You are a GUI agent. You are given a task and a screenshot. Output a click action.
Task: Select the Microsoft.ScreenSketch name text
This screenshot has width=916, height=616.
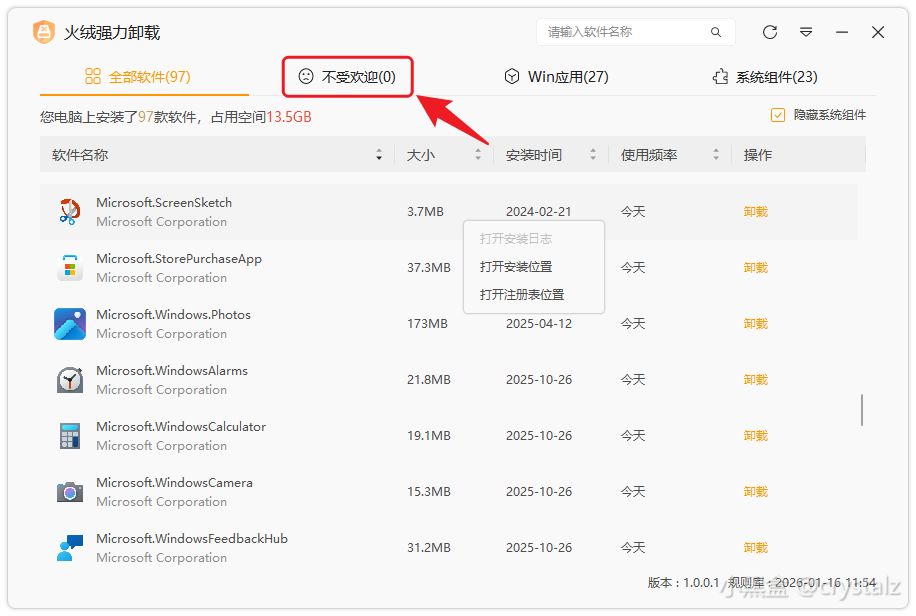click(164, 203)
